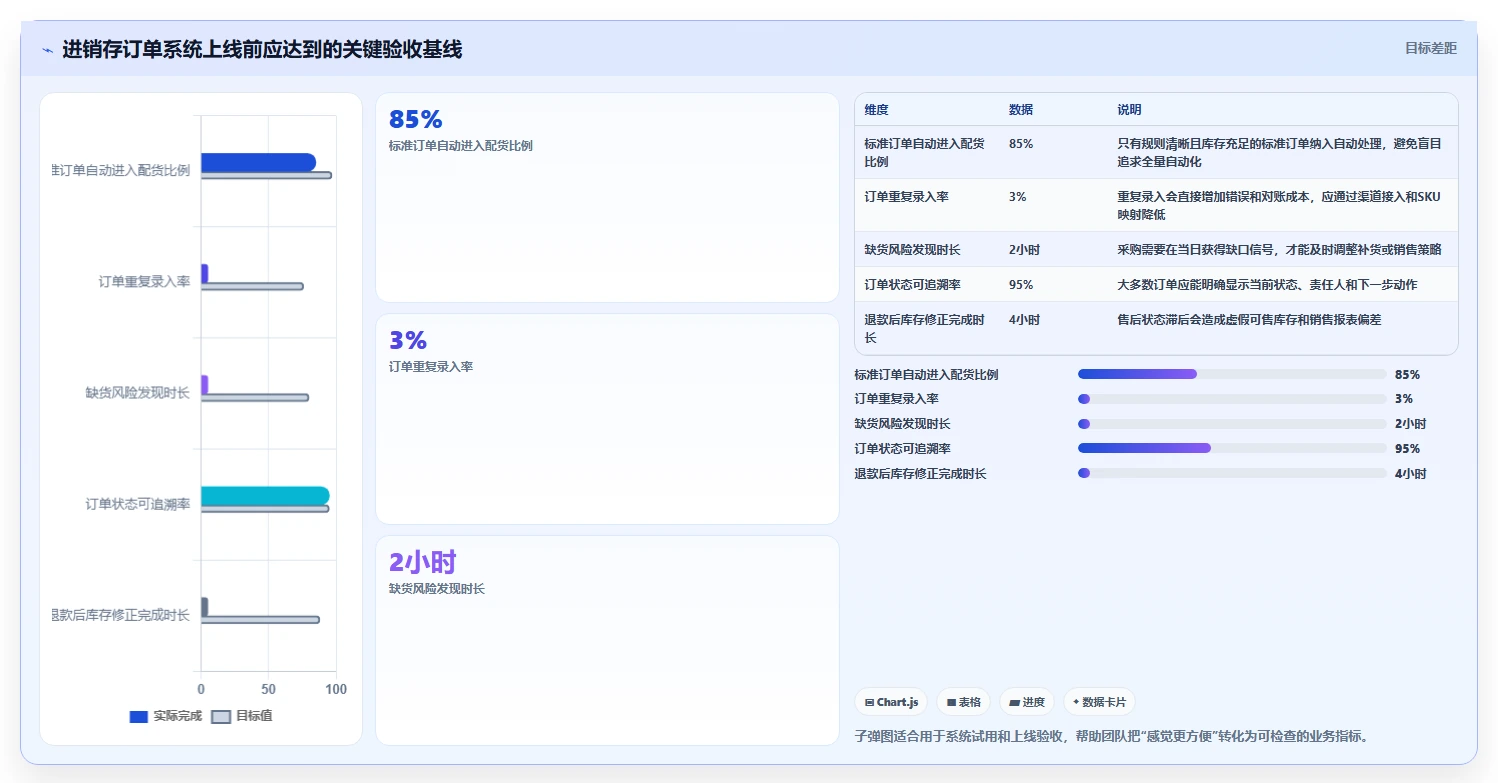Screen dimensions: 1498x783
Task: Click the progress bar for 订单重复录入率
Action: [1232, 399]
